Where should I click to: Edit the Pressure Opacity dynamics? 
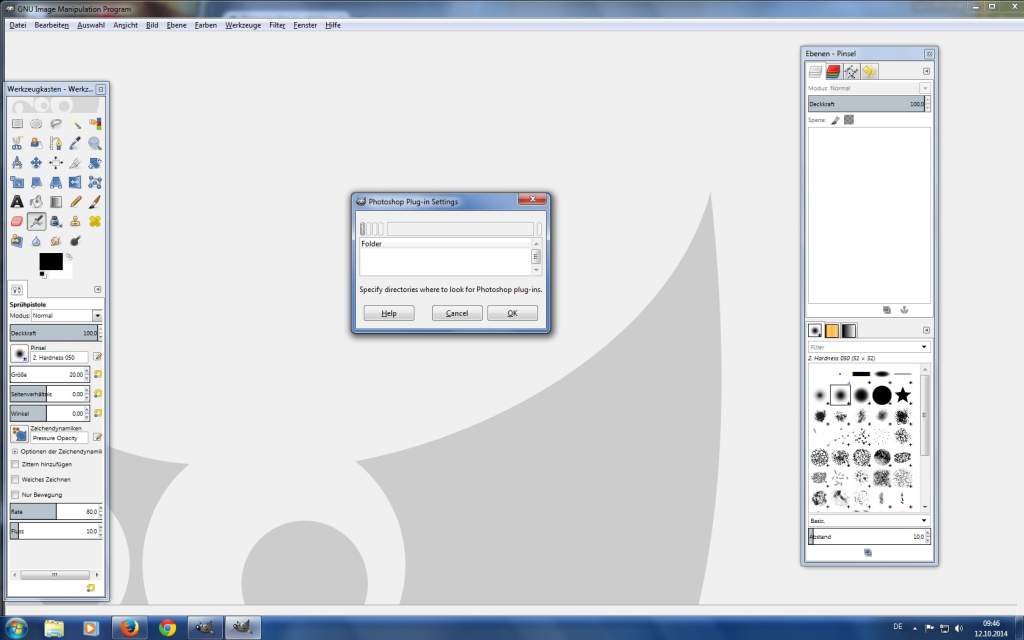(x=97, y=437)
